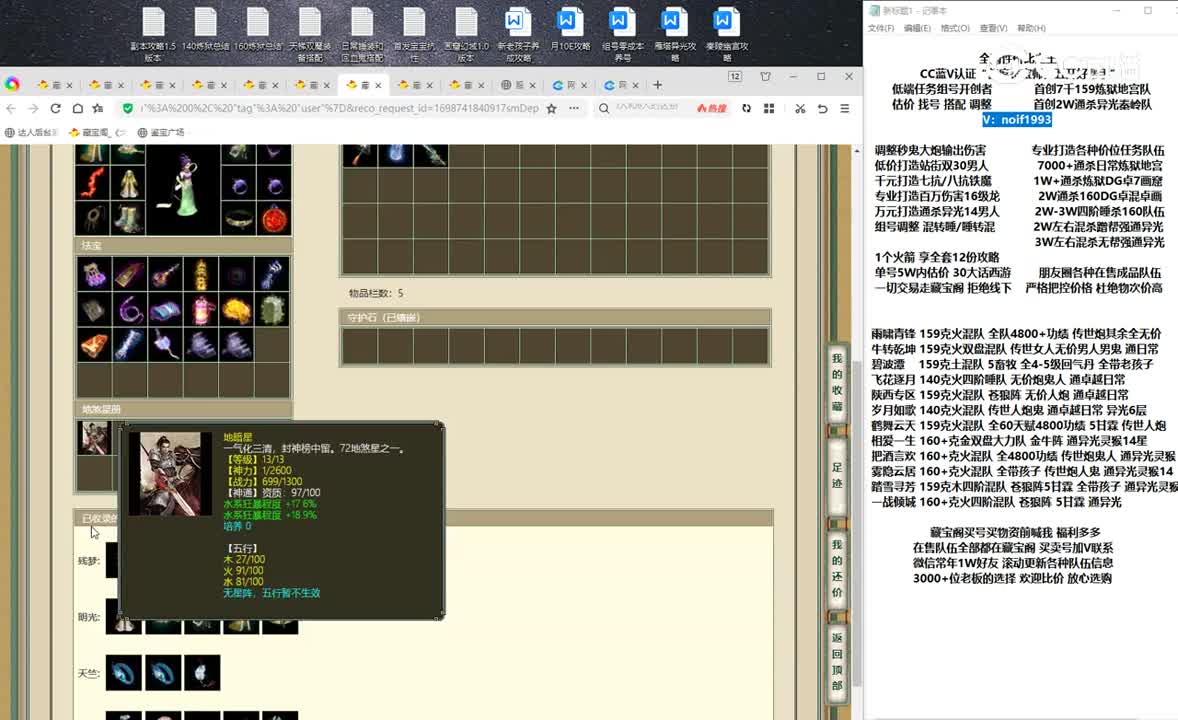
Task: Go to the browser home page
Action: pyautogui.click(x=77, y=108)
